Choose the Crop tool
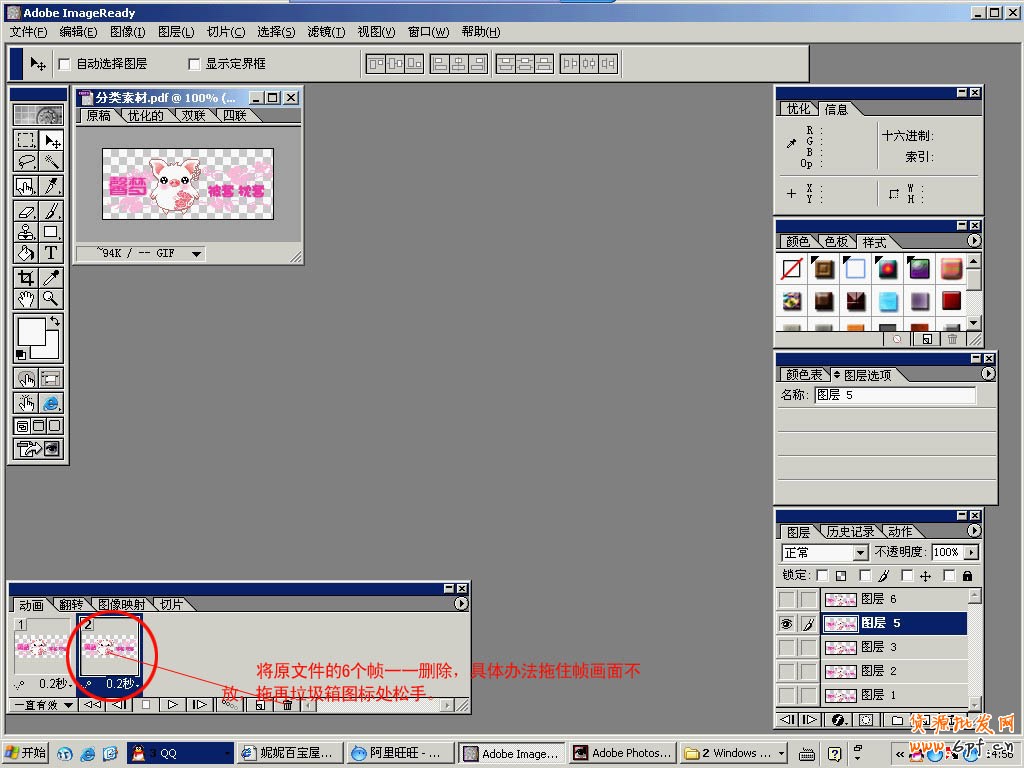The image size is (1024, 768). coord(26,278)
